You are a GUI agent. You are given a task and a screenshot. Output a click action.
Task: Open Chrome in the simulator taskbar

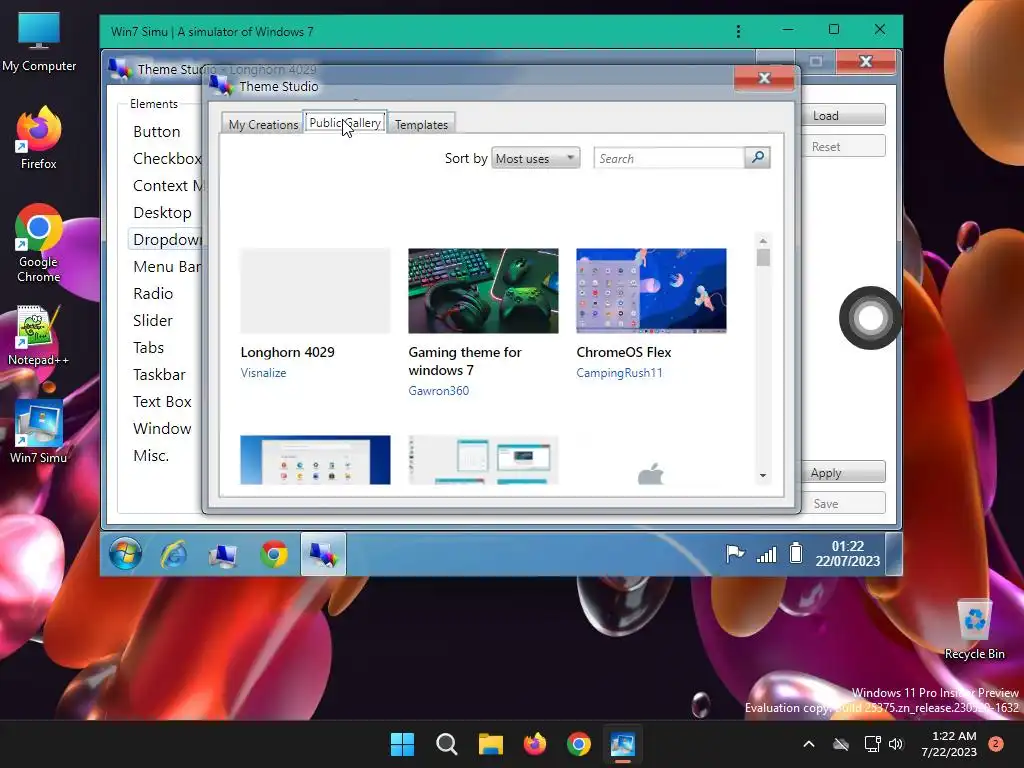[274, 555]
